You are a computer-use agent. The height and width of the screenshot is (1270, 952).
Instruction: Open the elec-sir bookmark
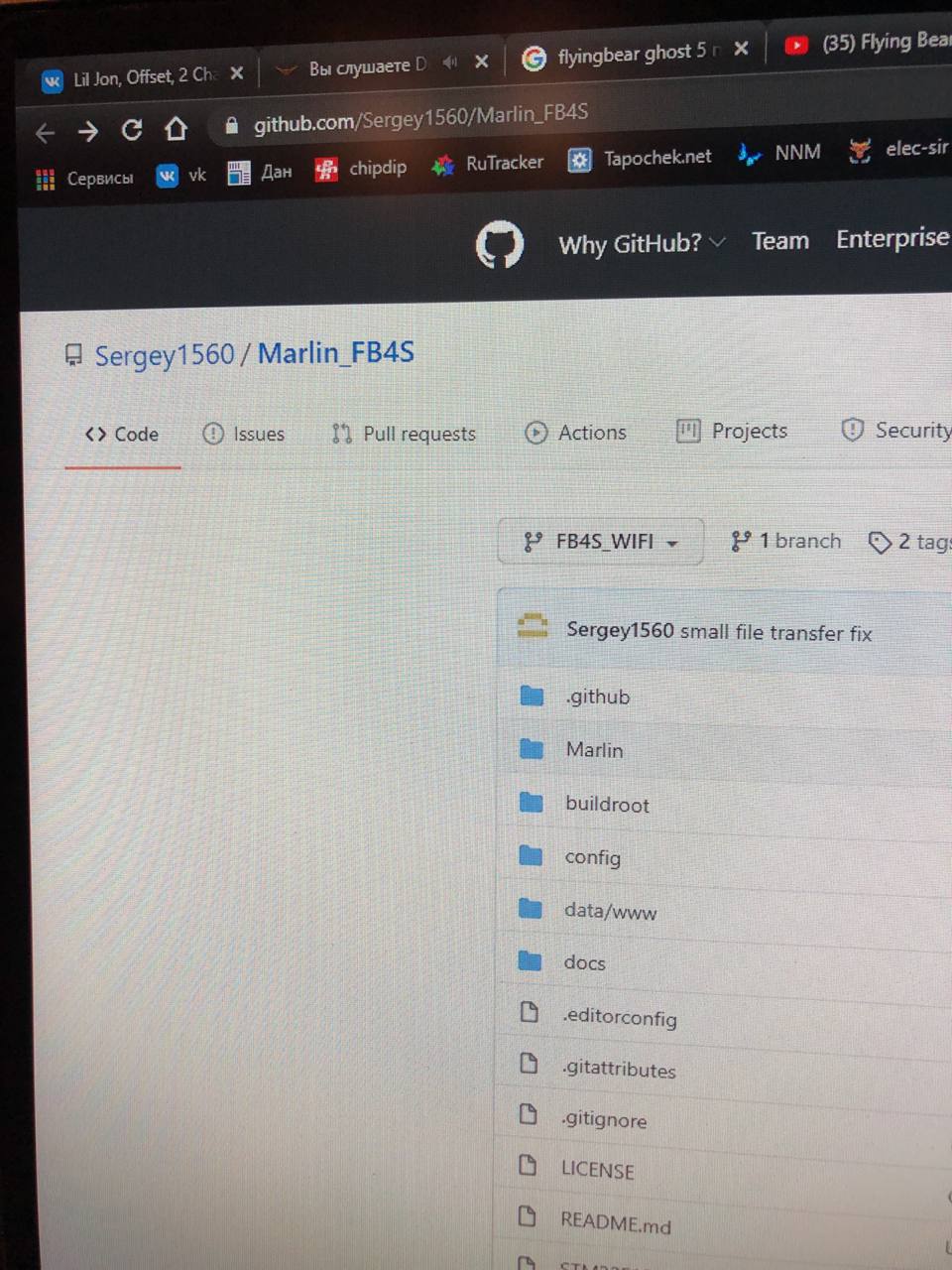898,149
